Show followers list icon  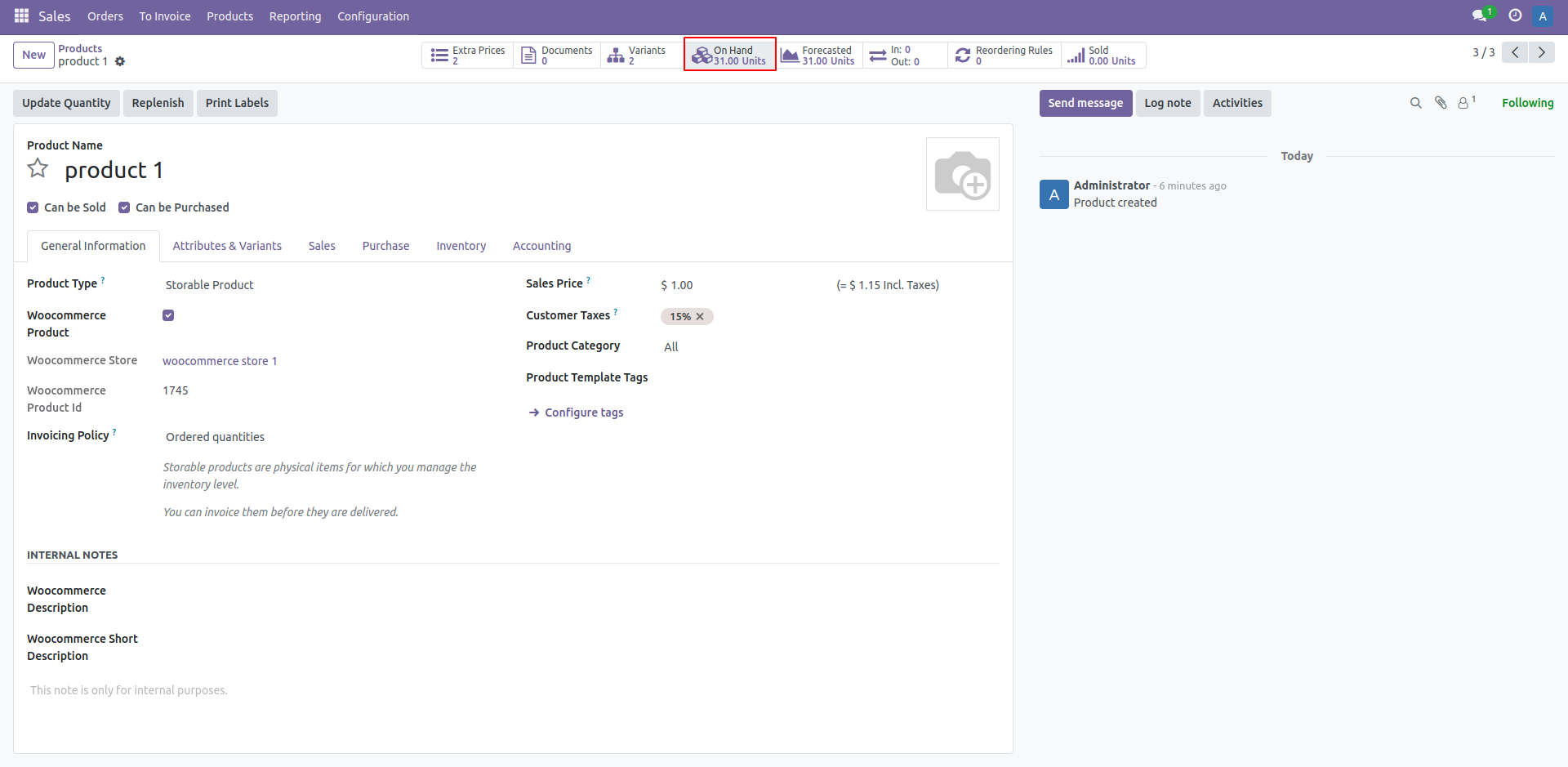point(1464,103)
